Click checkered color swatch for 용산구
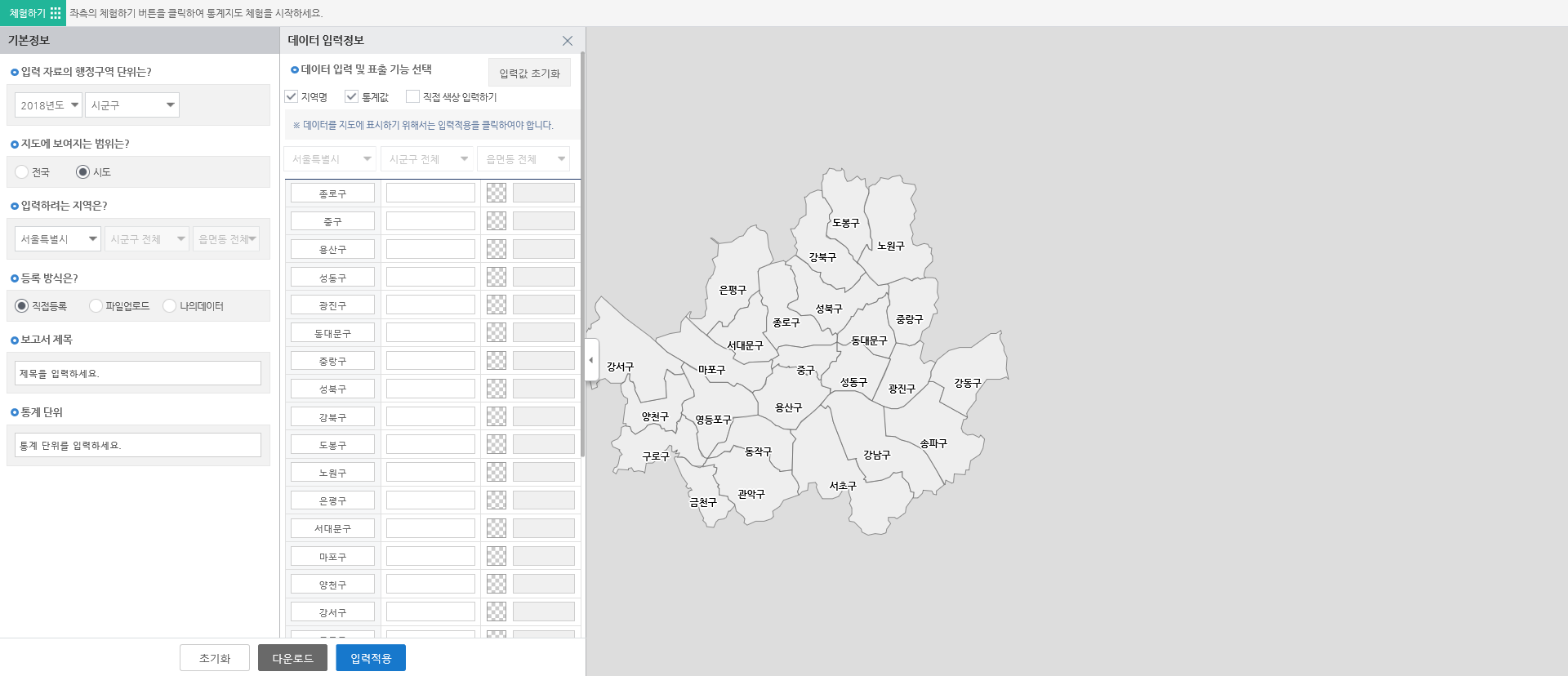 [496, 249]
